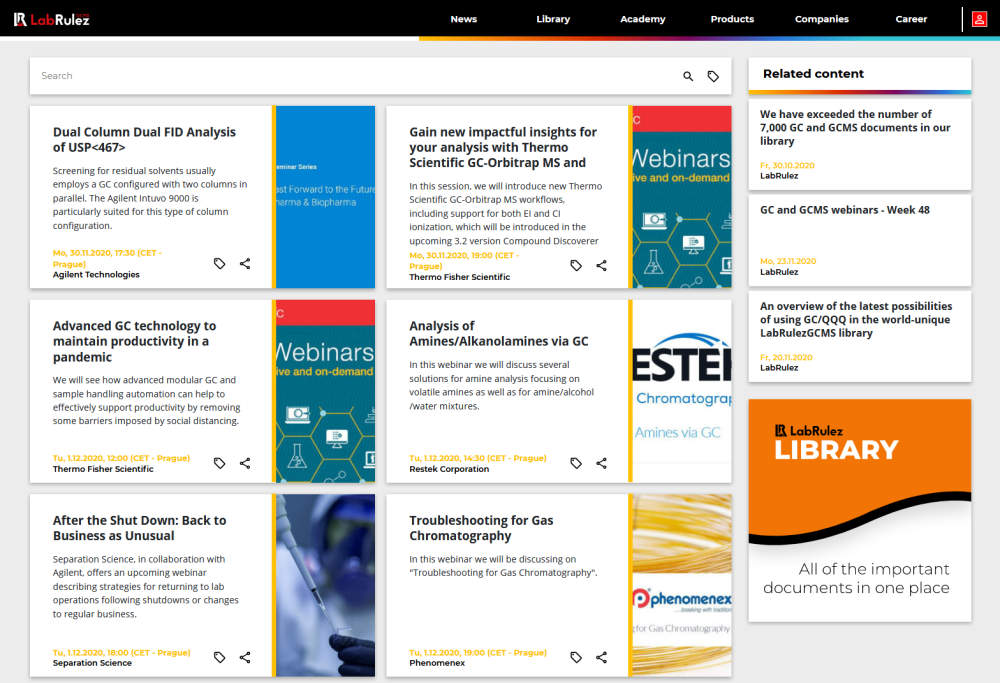Share the GC-Orbitrap MS webinar
The width and height of the screenshot is (1000, 683).
click(601, 265)
